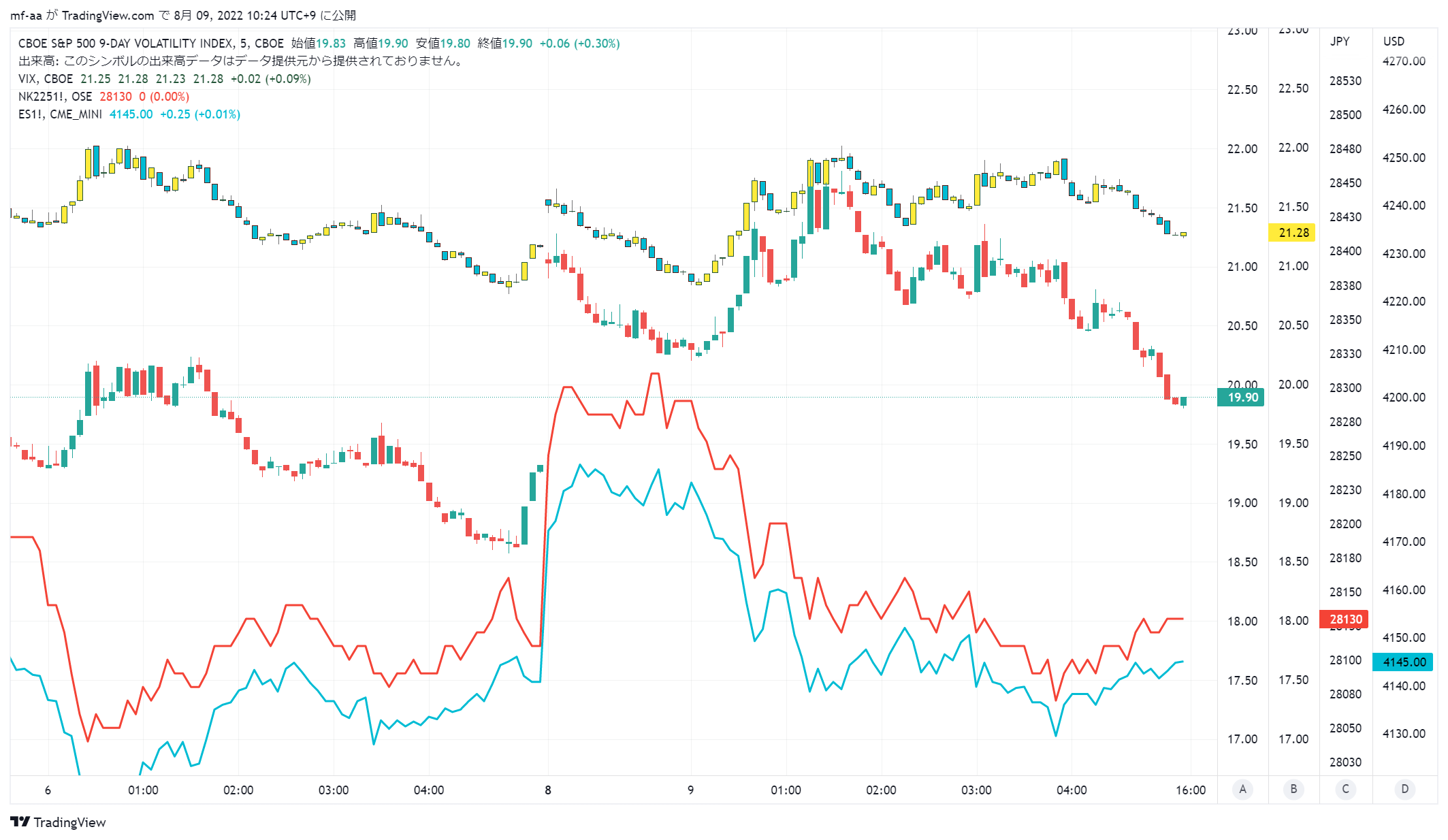The width and height of the screenshot is (1448, 840).
Task: Click the +0.02 (+0.09%) VIX change value
Action: pos(271,79)
